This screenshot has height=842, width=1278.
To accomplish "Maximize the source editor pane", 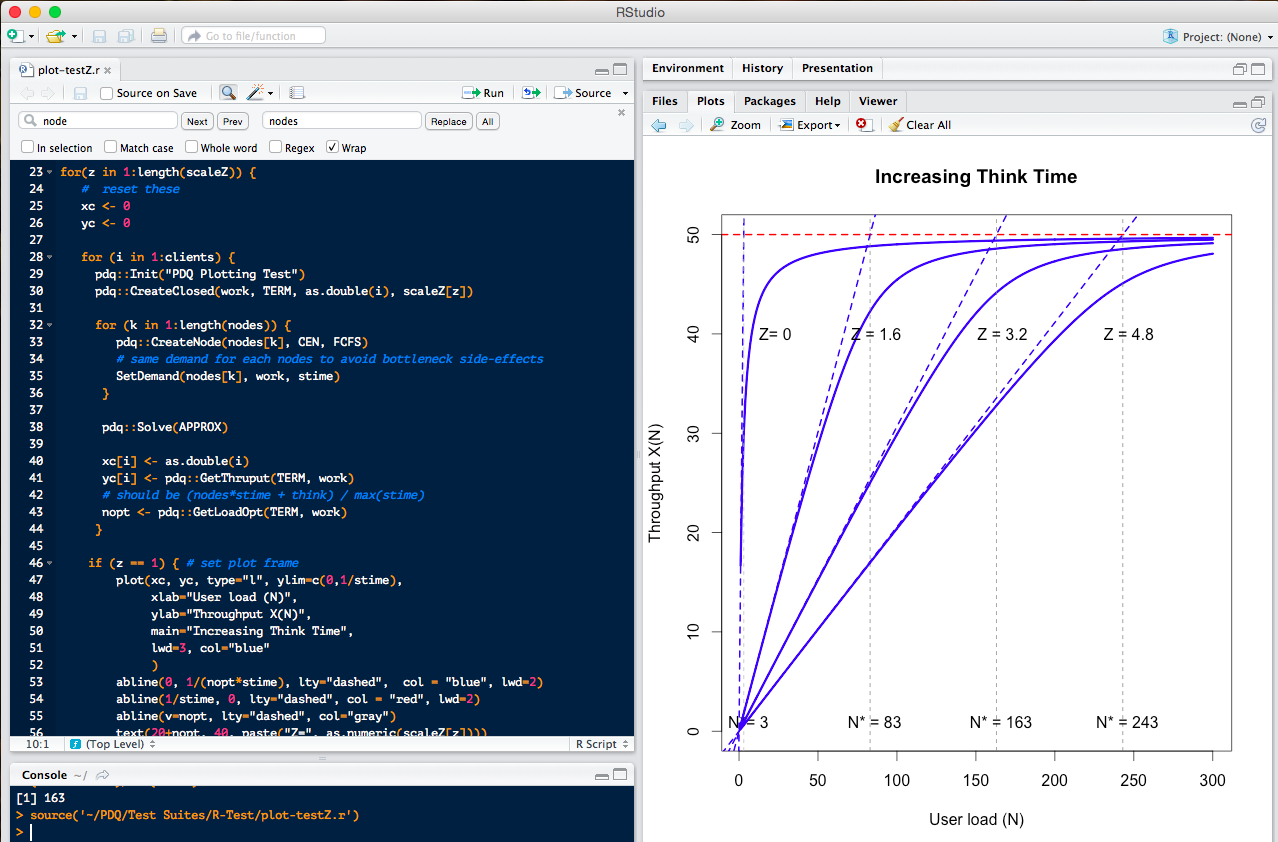I will coord(620,71).
